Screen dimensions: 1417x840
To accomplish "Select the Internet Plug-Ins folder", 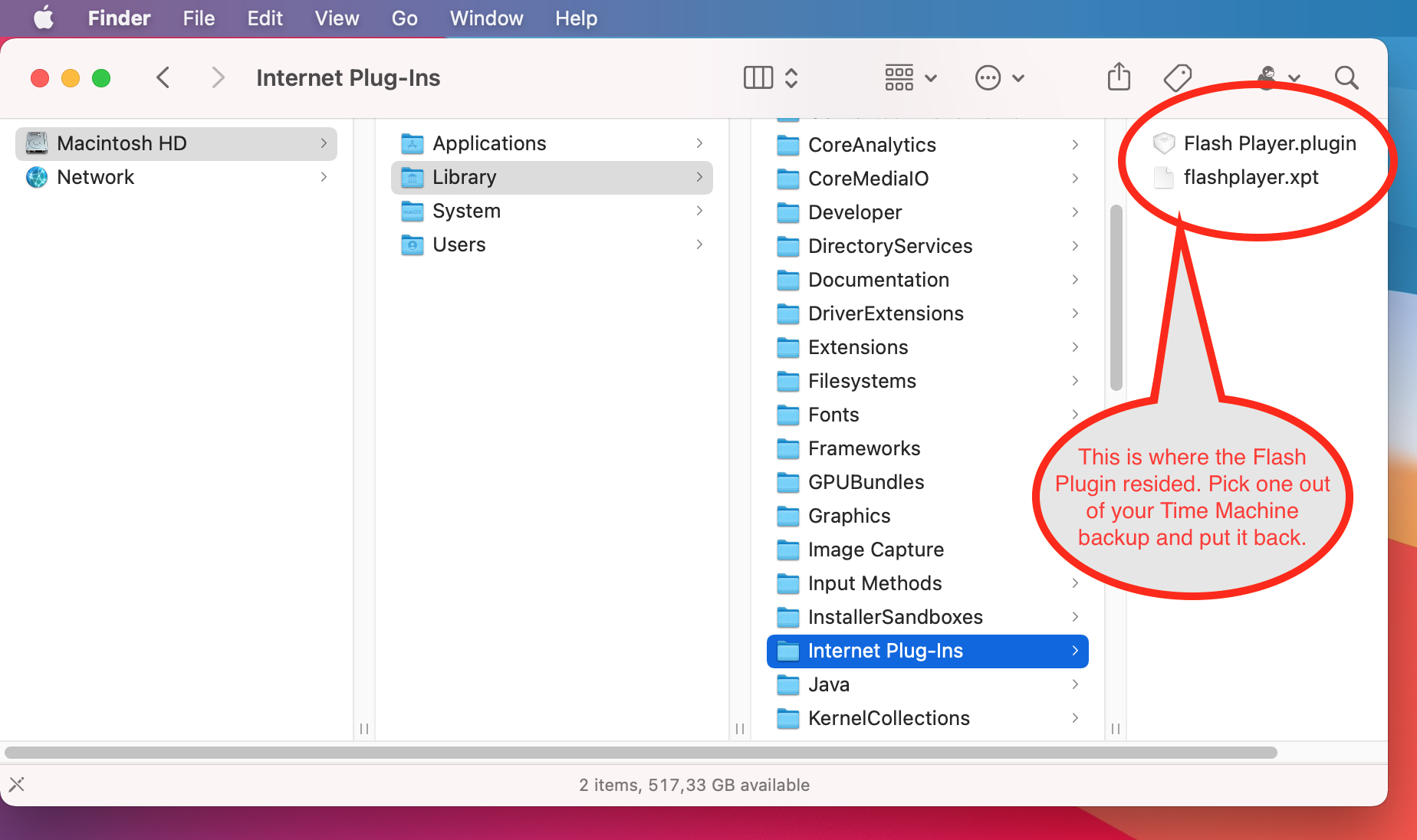I will point(928,651).
